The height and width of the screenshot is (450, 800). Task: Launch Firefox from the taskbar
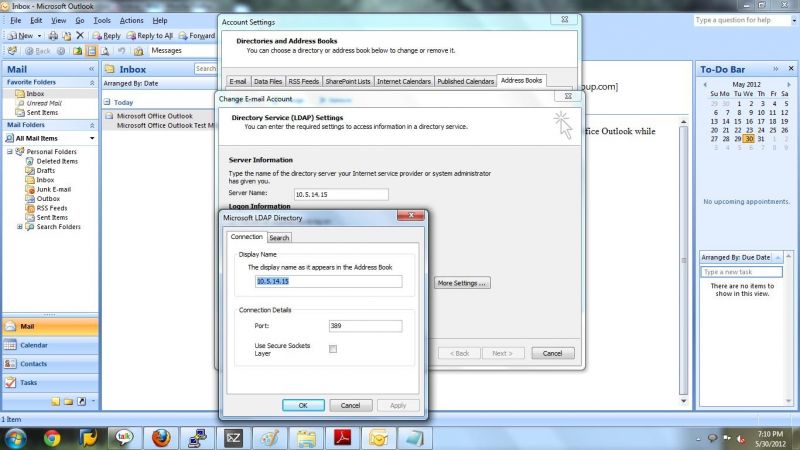(x=161, y=438)
